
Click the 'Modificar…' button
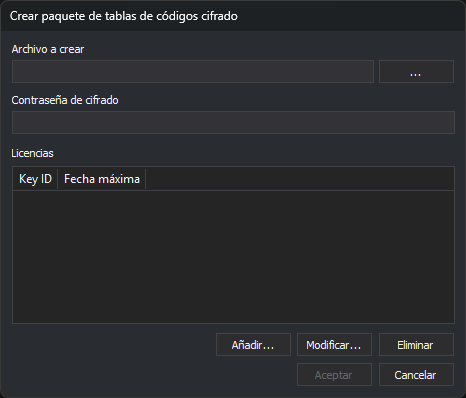pyautogui.click(x=334, y=345)
